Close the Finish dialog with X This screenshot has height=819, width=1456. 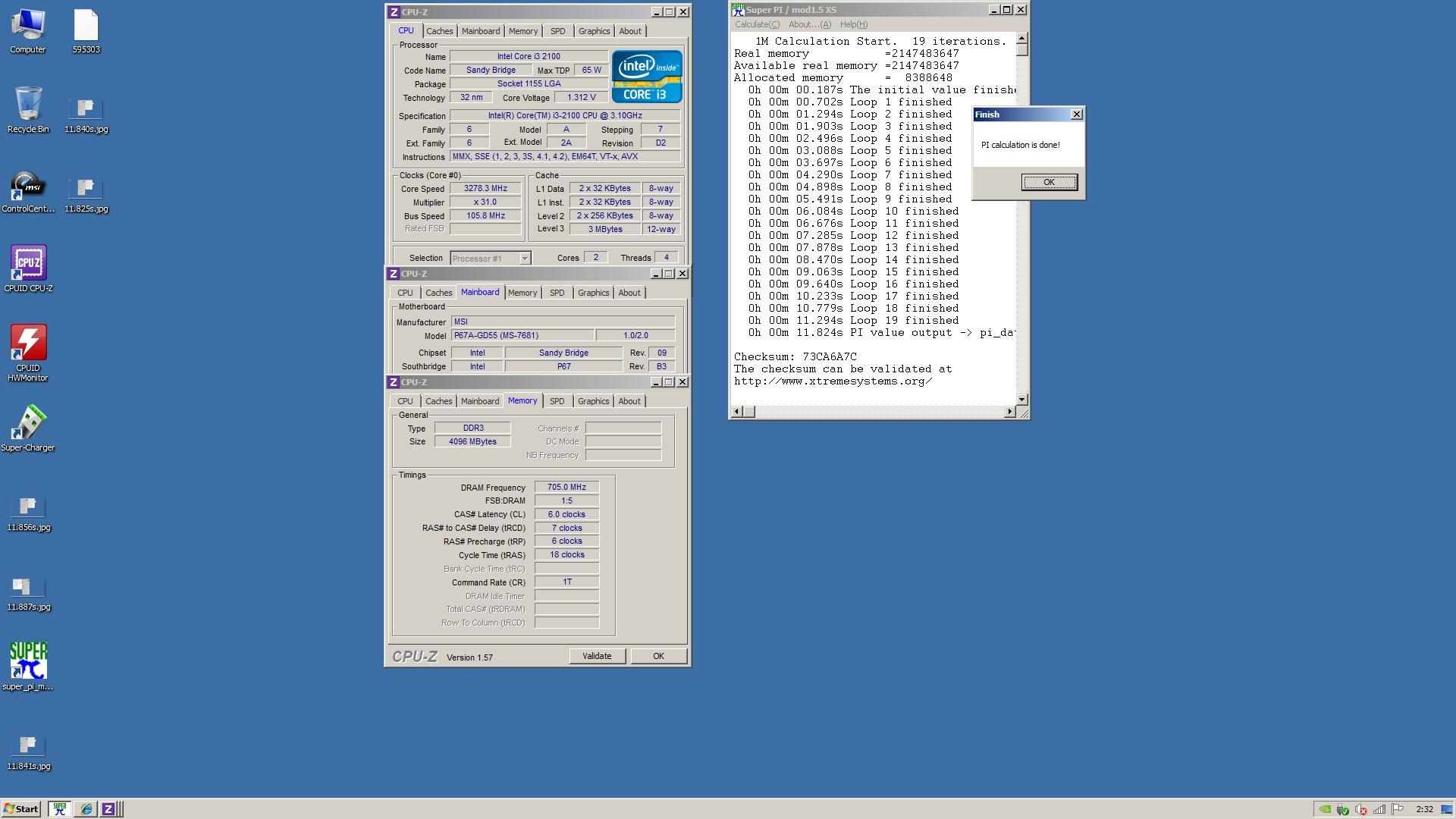[1076, 115]
